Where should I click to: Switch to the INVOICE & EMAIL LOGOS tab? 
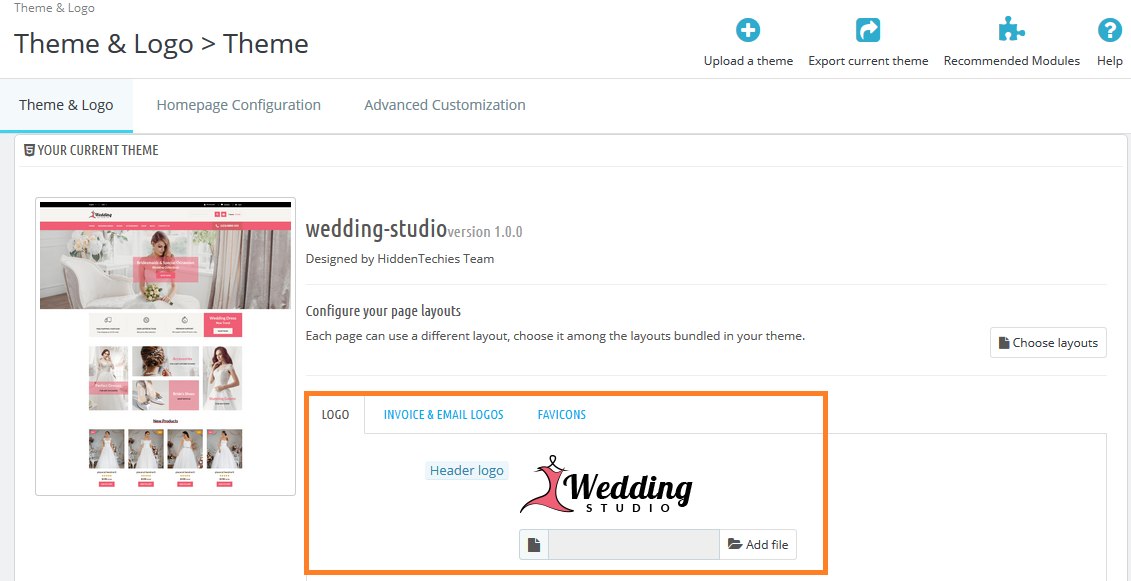pos(442,414)
